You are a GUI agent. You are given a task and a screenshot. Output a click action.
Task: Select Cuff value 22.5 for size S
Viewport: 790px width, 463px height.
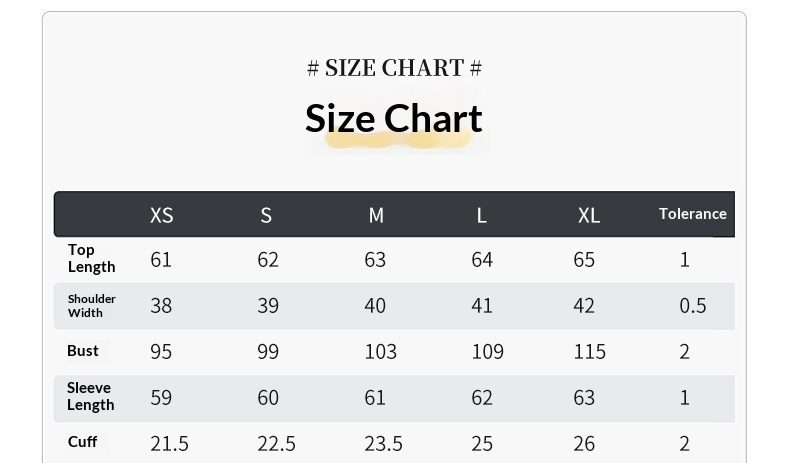click(x=276, y=443)
